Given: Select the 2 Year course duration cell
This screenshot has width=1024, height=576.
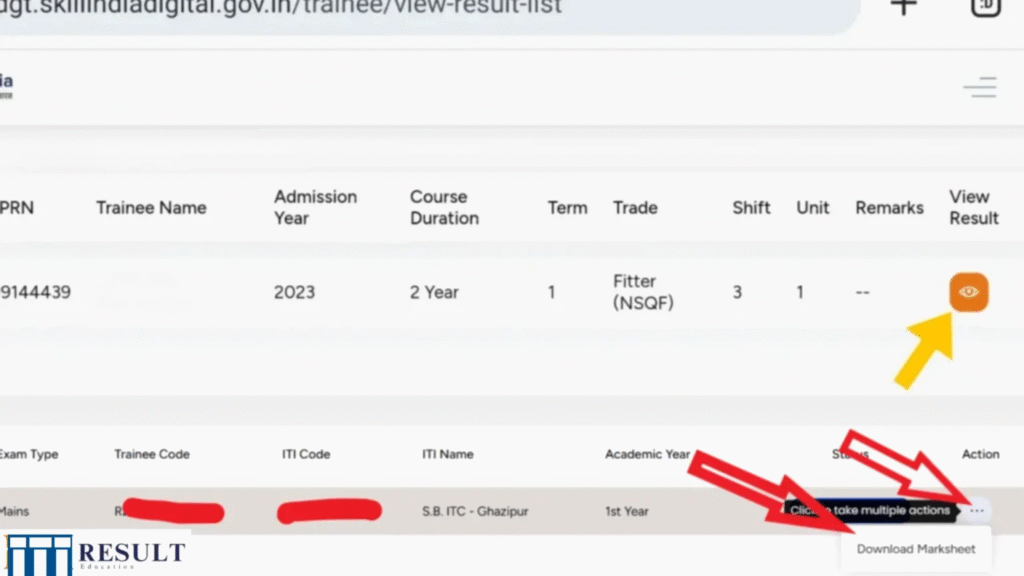Looking at the screenshot, I should coord(434,292).
